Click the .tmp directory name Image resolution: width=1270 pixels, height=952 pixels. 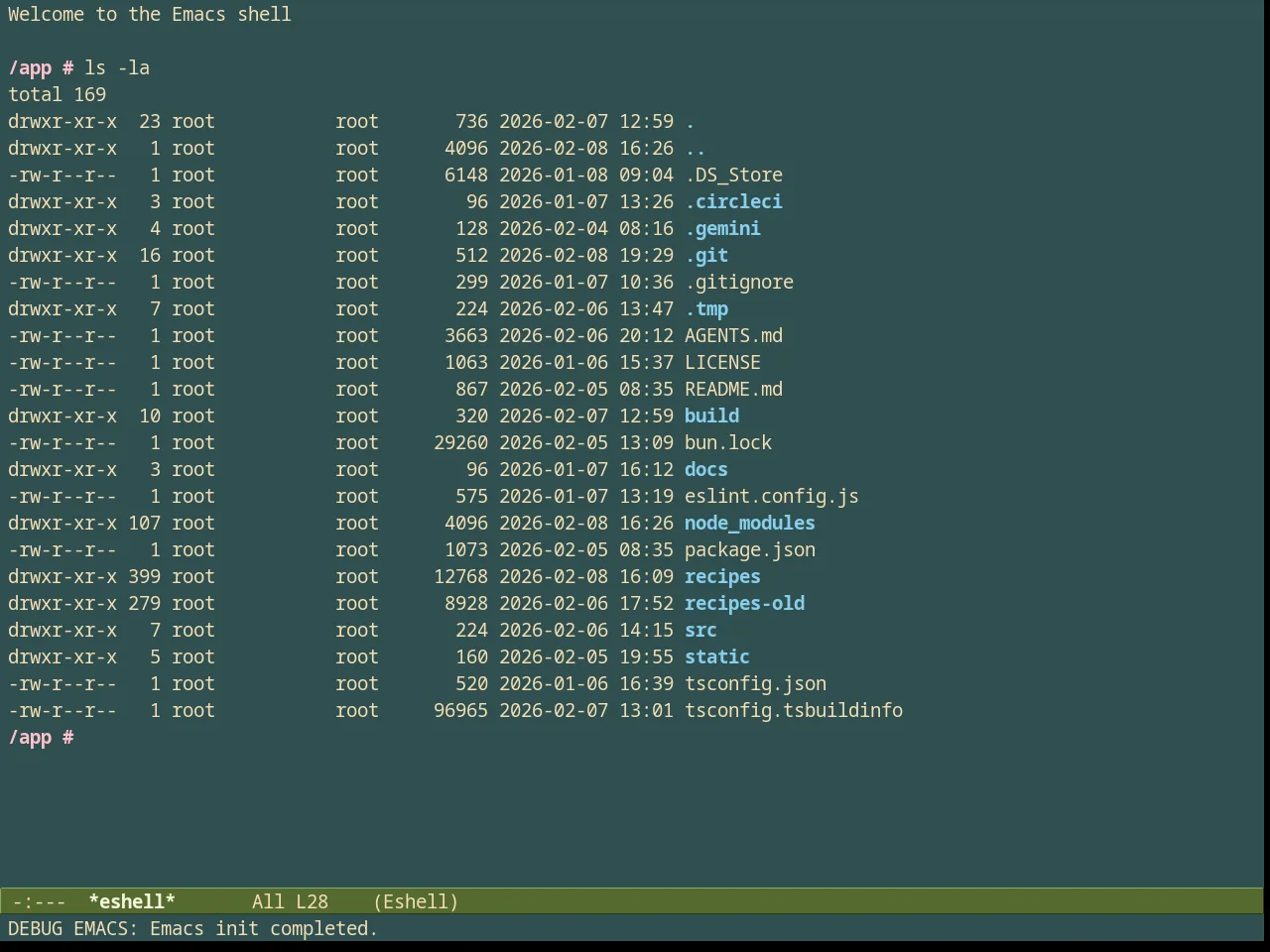[x=706, y=308]
